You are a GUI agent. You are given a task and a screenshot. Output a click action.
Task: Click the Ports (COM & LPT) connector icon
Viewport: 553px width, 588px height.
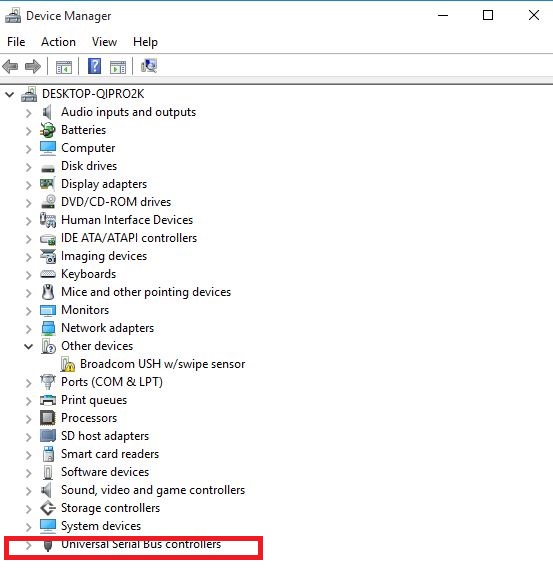pos(48,382)
